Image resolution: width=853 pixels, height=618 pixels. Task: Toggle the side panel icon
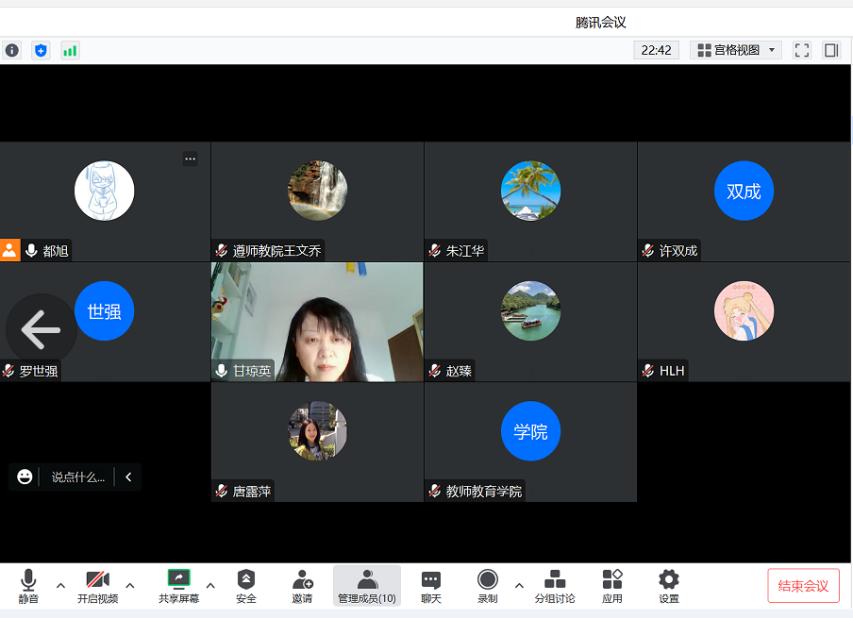tap(831, 50)
